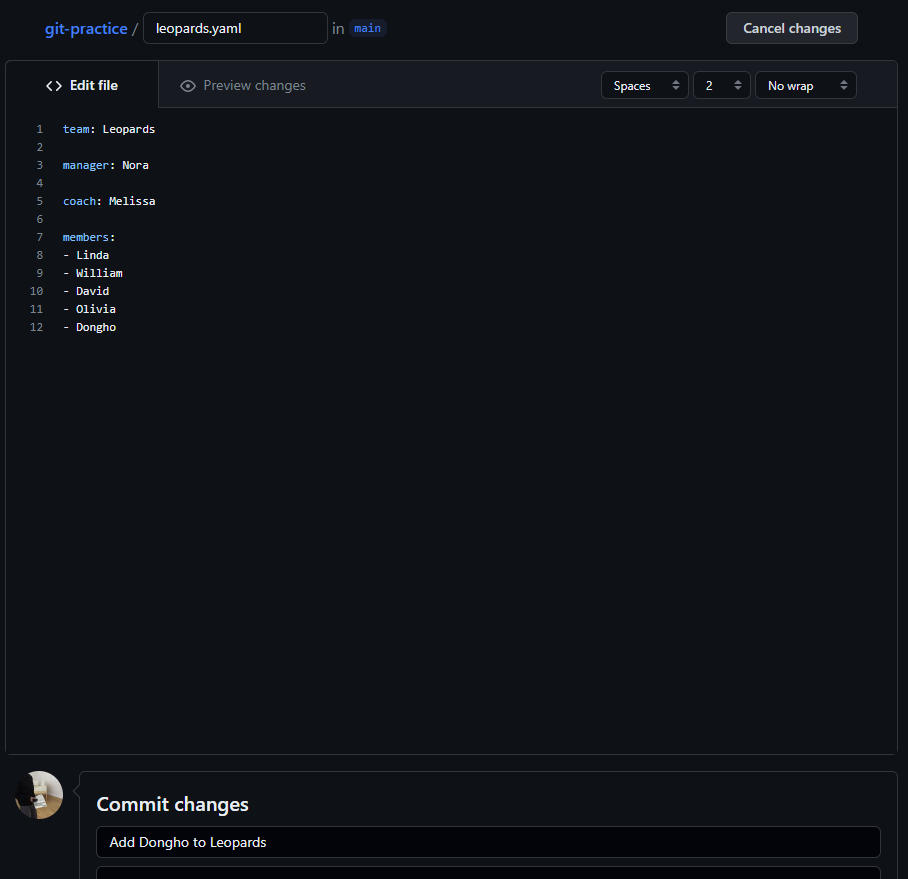Click the '- Linda' member line
The width and height of the screenshot is (908, 879).
[86, 255]
